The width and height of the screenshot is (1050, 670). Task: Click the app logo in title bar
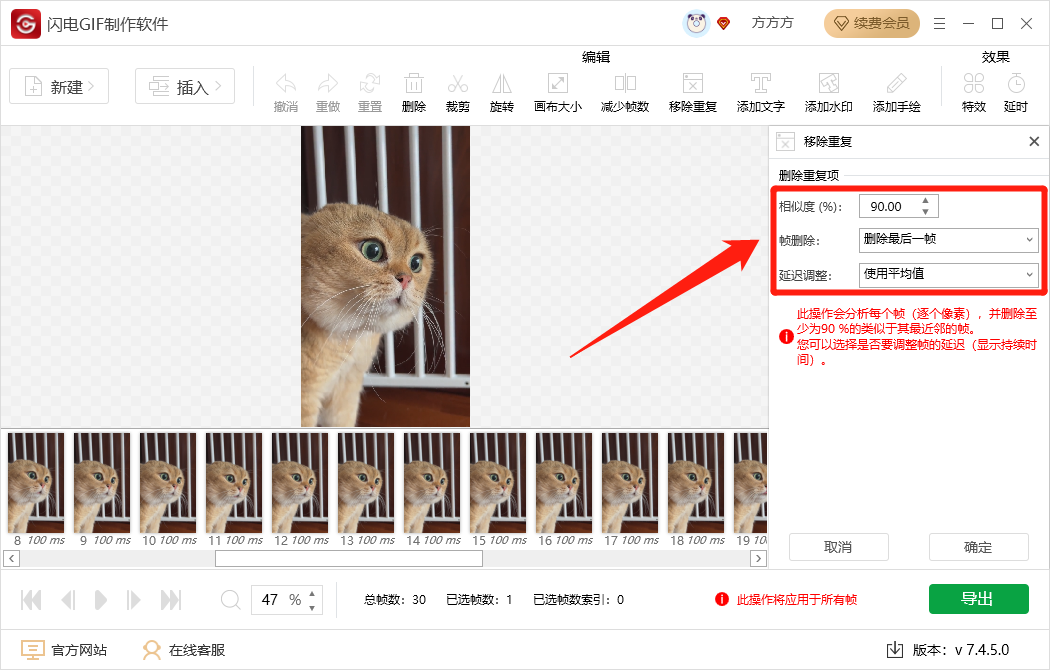click(25, 24)
